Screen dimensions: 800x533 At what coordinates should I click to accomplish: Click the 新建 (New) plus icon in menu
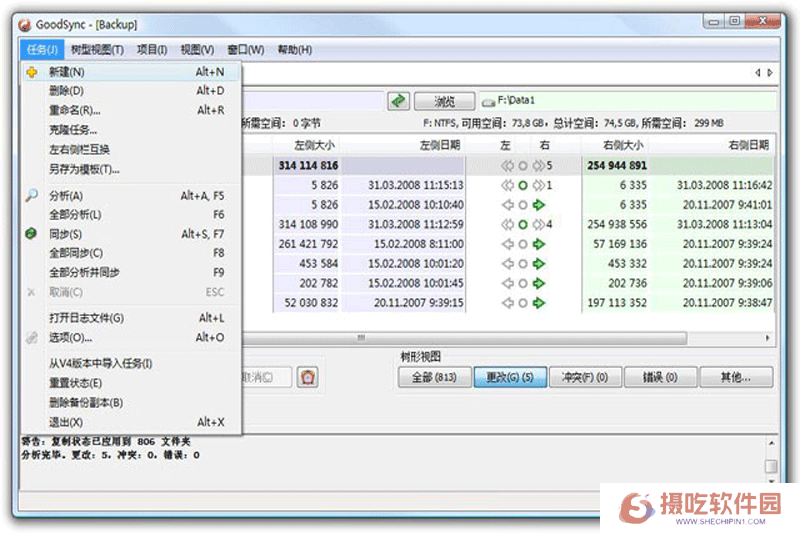pos(31,72)
